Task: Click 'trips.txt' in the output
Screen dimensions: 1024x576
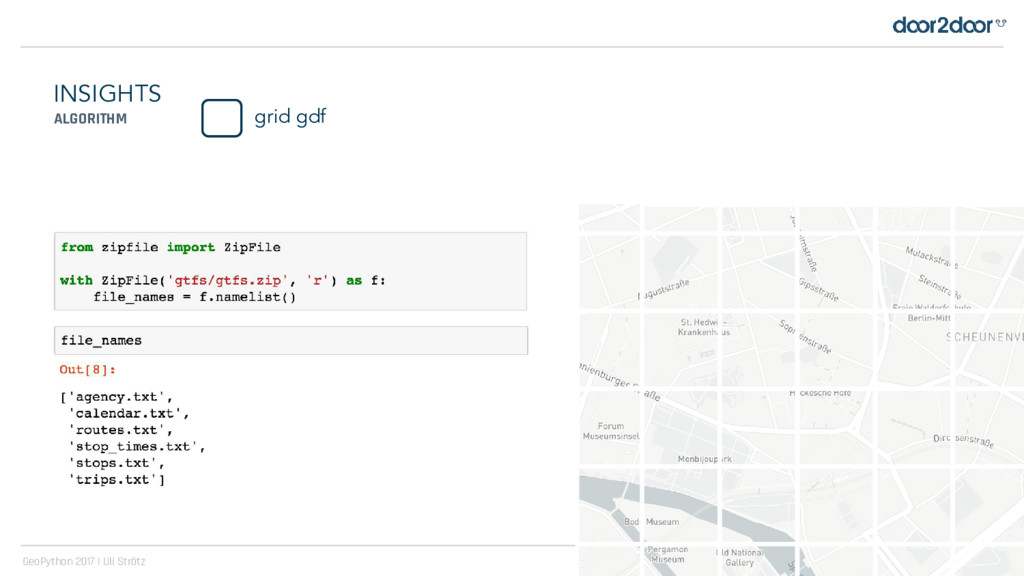Action: [x=112, y=481]
